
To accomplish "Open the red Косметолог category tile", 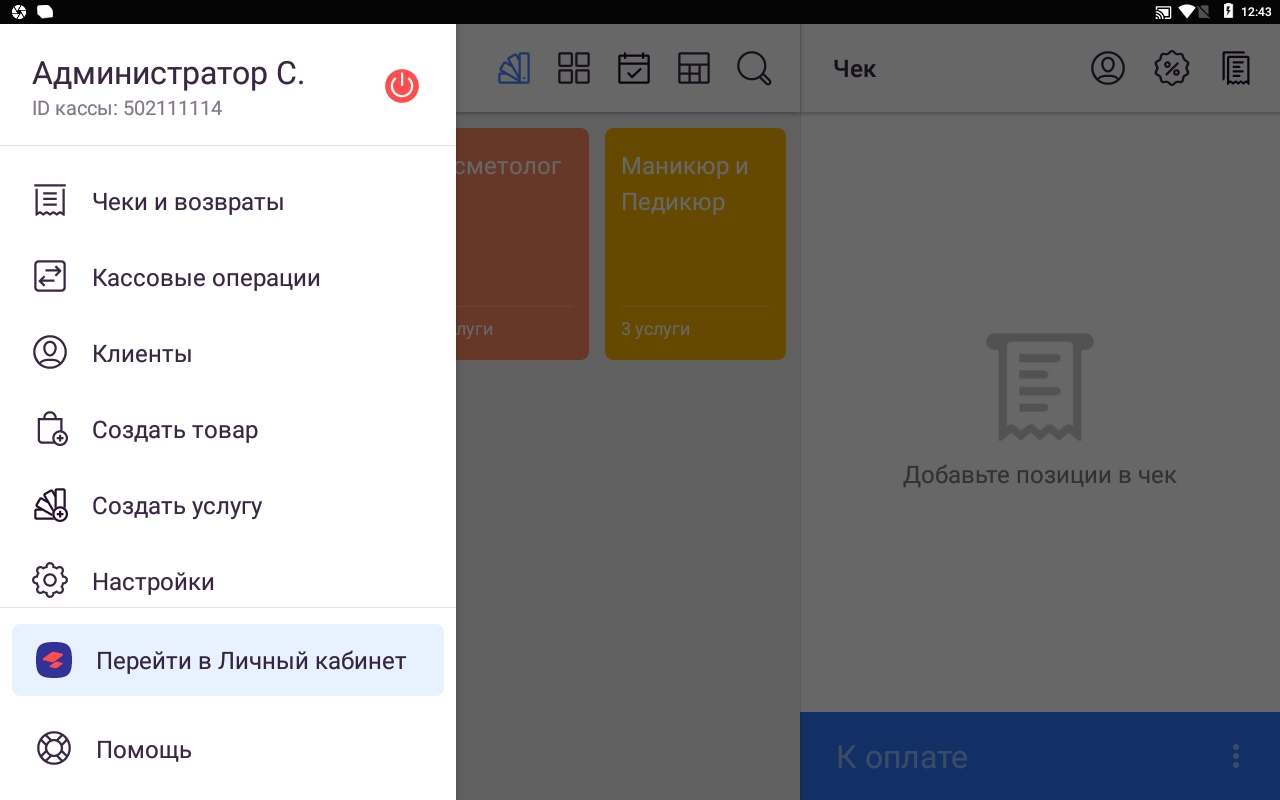I will pos(522,244).
